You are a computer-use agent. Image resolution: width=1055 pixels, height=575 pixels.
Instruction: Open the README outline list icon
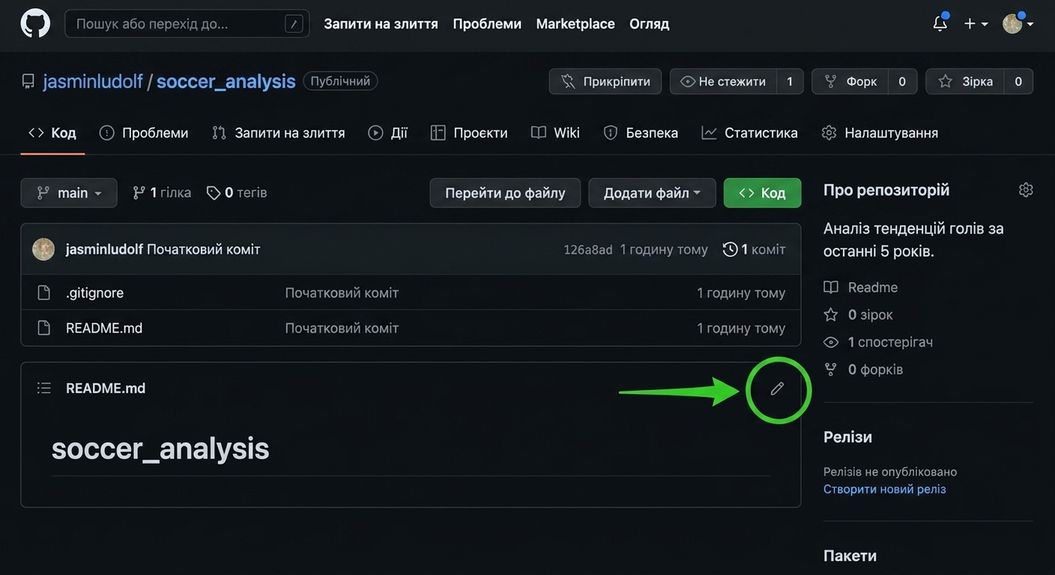click(x=44, y=388)
